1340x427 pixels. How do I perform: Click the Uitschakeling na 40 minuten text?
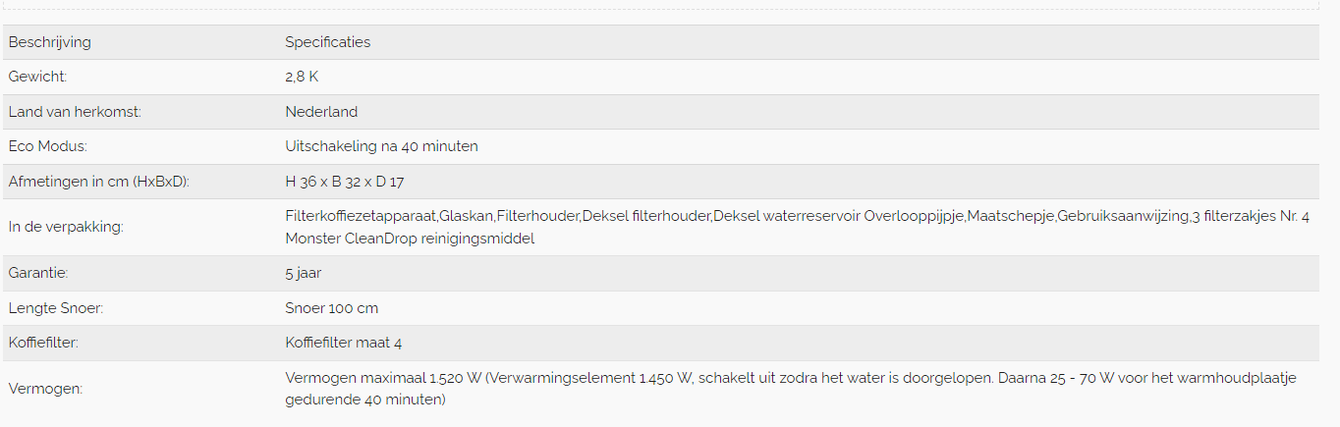coord(381,146)
